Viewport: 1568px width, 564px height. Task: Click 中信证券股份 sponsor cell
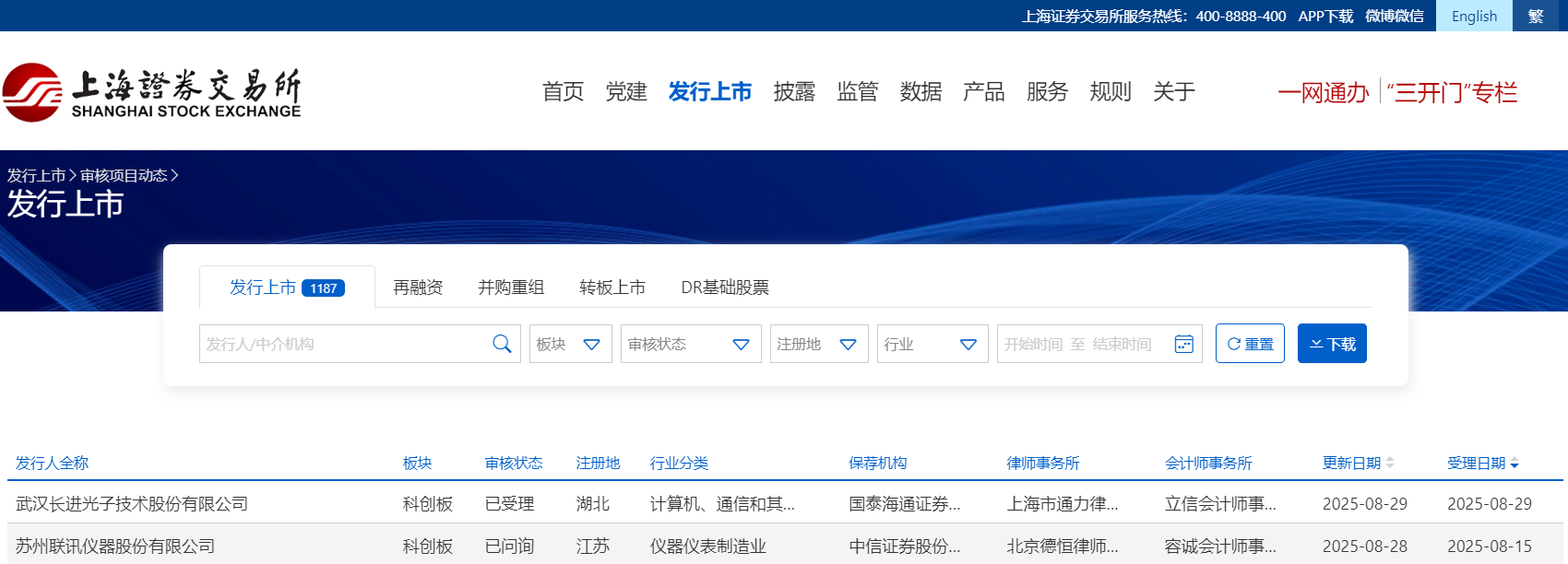tap(905, 546)
